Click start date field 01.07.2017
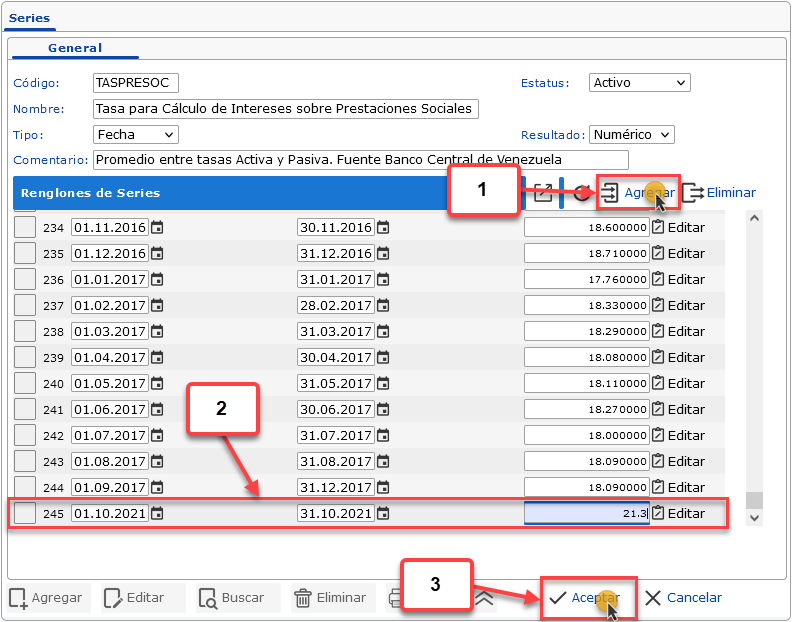 point(110,436)
